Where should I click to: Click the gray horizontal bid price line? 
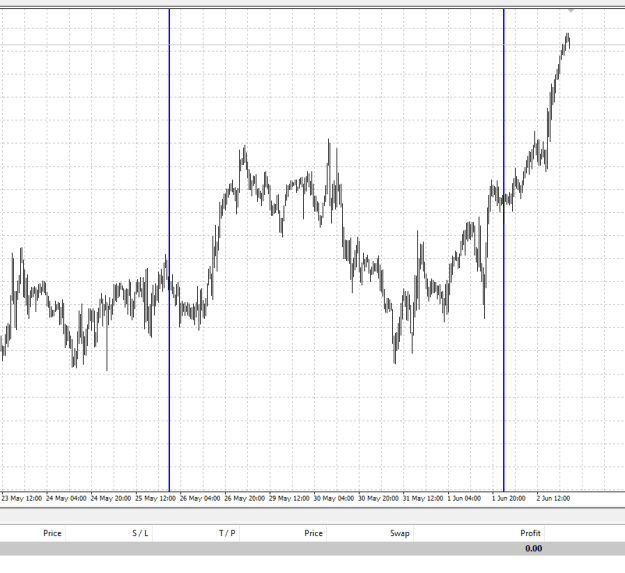[x=312, y=45]
